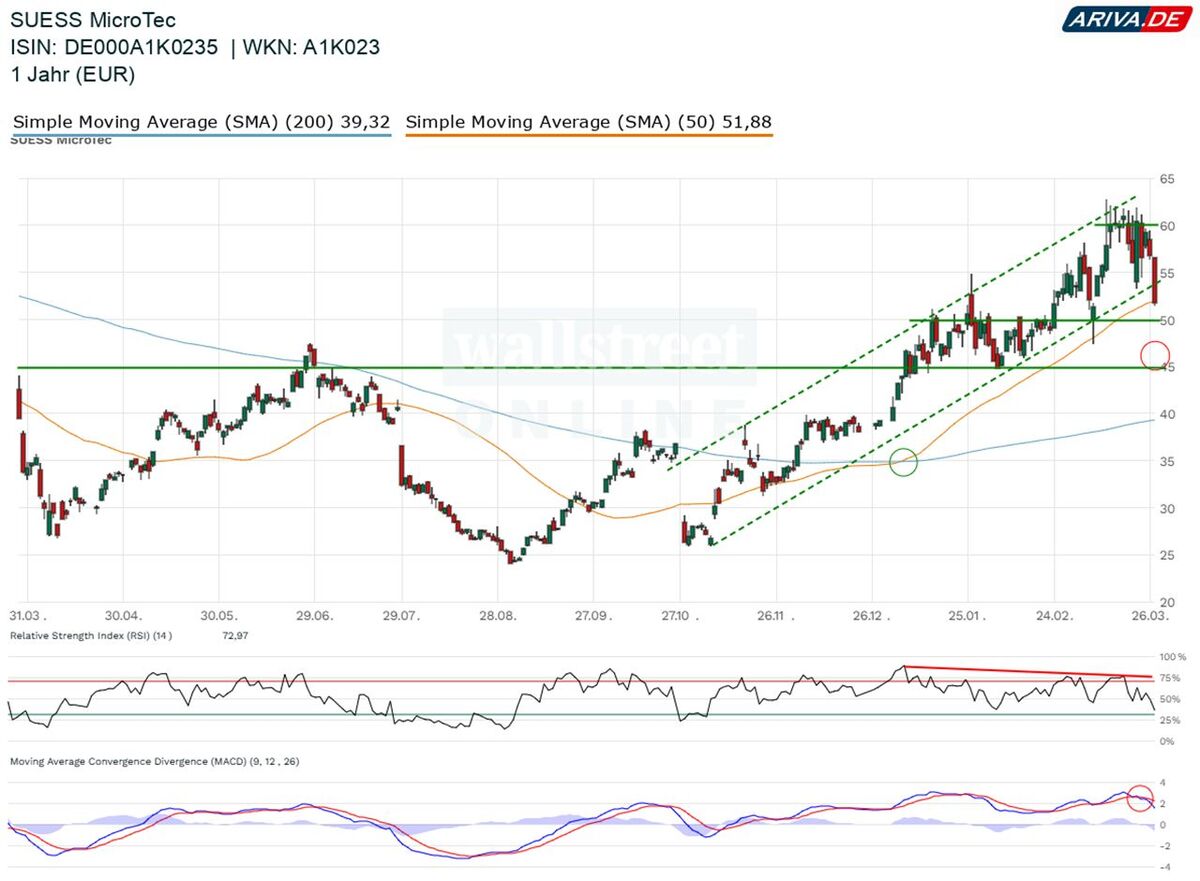The image size is (1200, 881).
Task: Click the 30.04. date axis label
Action: tap(122, 614)
